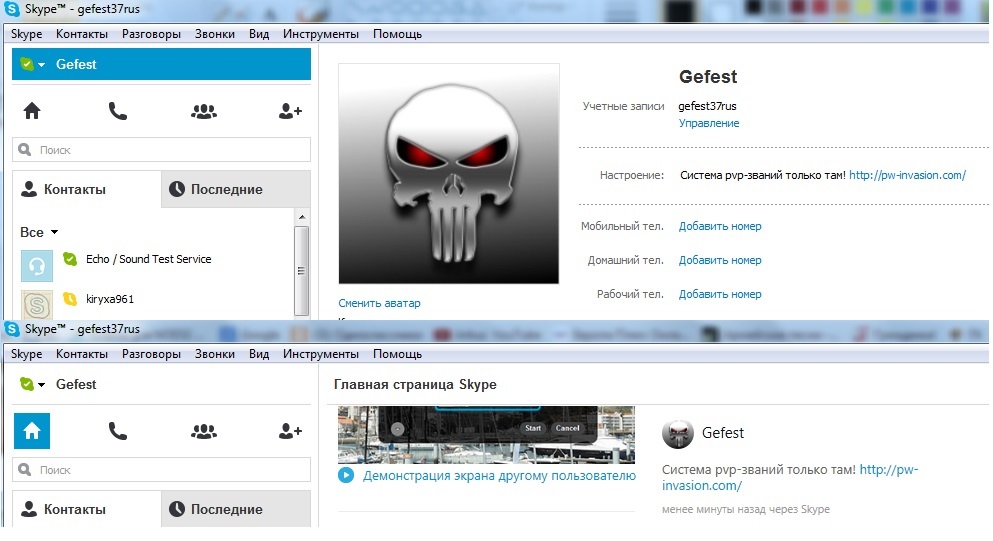Screen dimensions: 993x541
Task: Open Помощь menu in lower window
Action: pyautogui.click(x=397, y=354)
